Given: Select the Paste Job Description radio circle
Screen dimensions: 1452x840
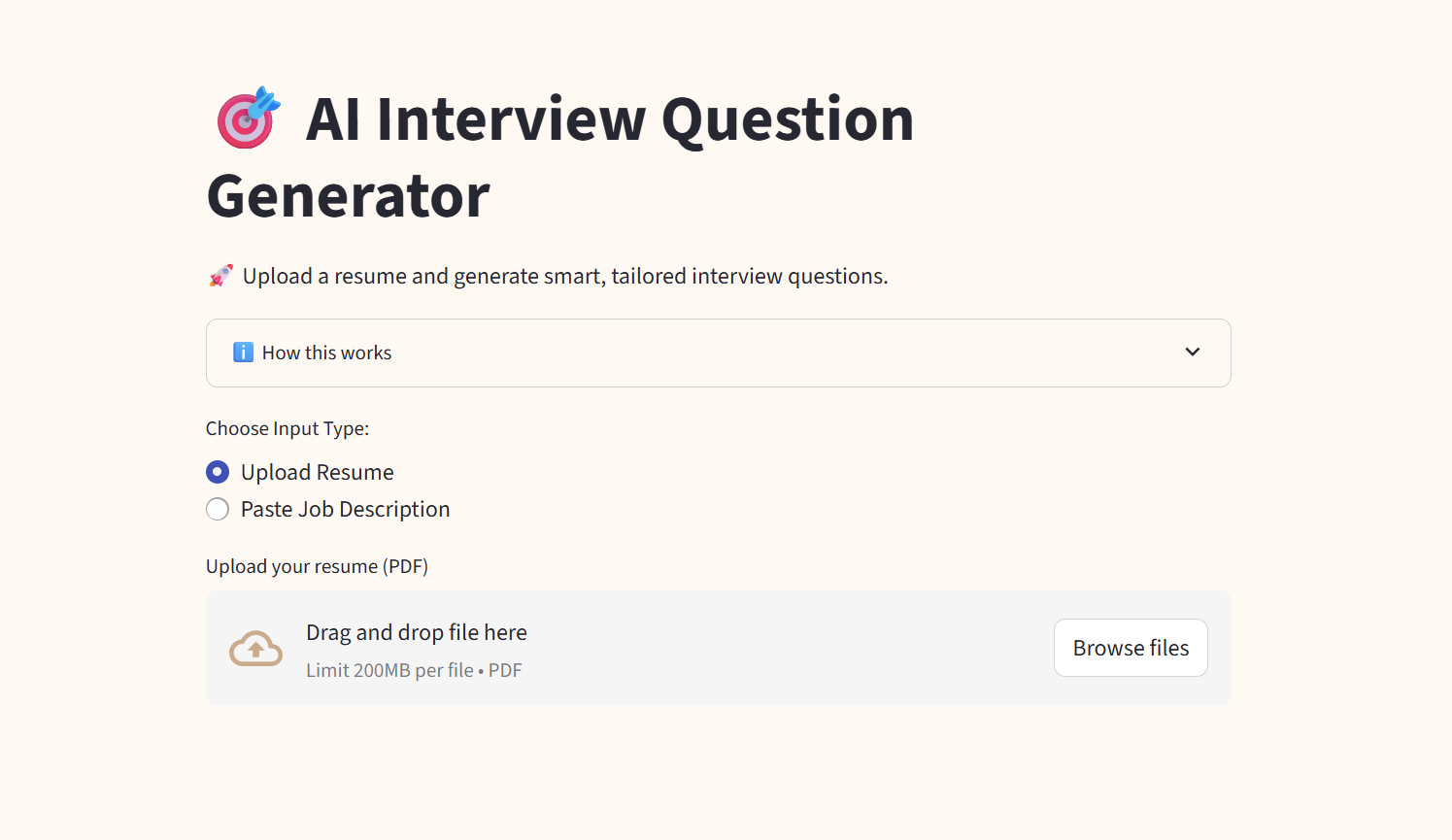Looking at the screenshot, I should pyautogui.click(x=218, y=509).
